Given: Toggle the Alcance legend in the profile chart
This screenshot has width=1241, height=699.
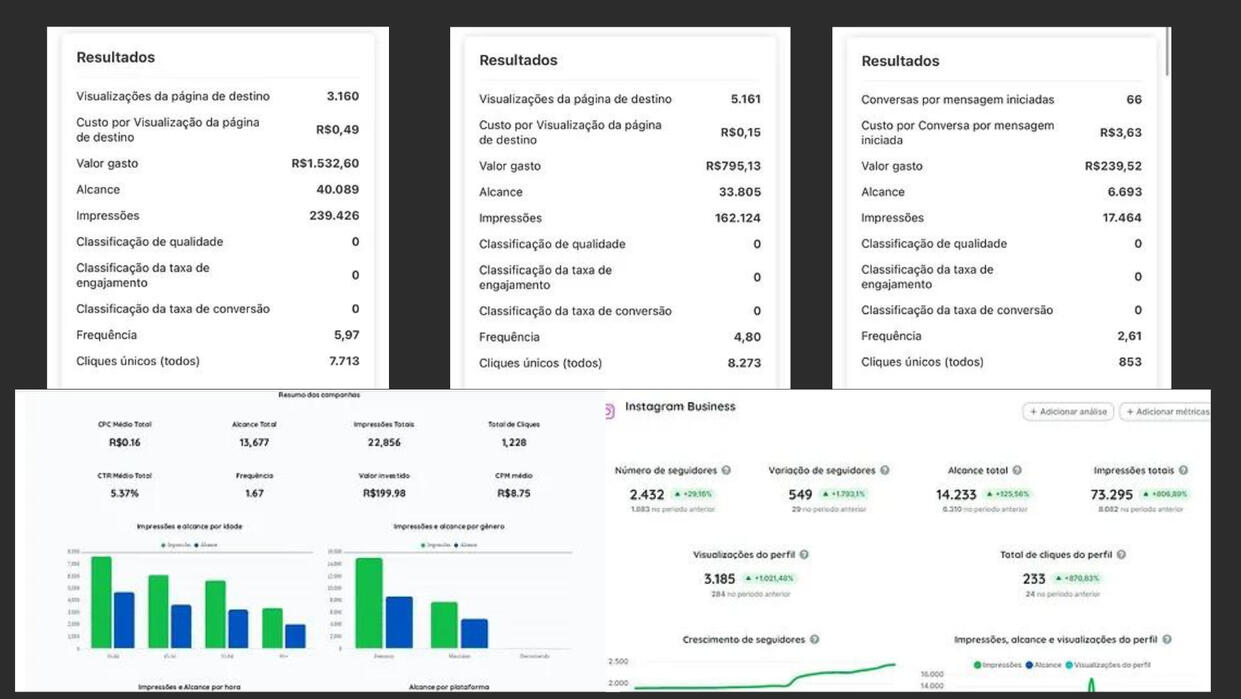Looking at the screenshot, I should click(x=1043, y=665).
